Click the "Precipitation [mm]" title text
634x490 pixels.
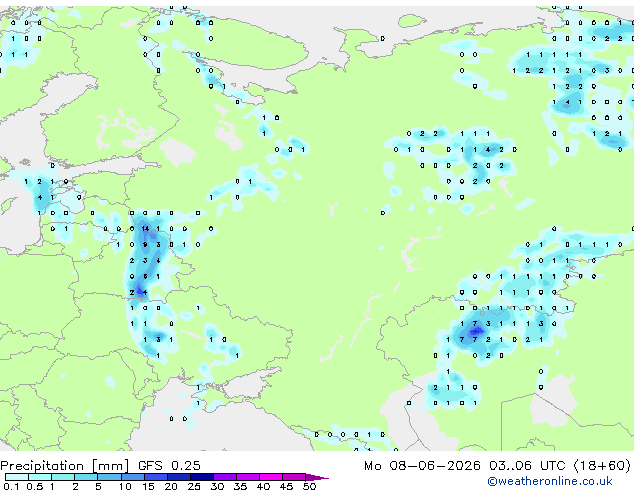pyautogui.click(x=65, y=466)
